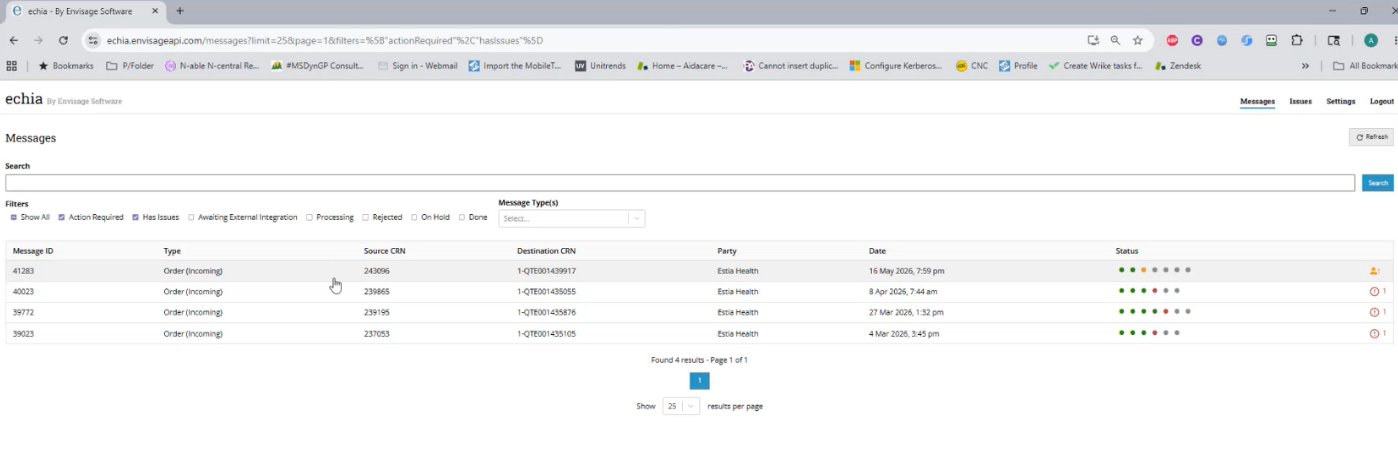This screenshot has height=449, width=1398.
Task: Click the blue Search button
Action: 1377,183
